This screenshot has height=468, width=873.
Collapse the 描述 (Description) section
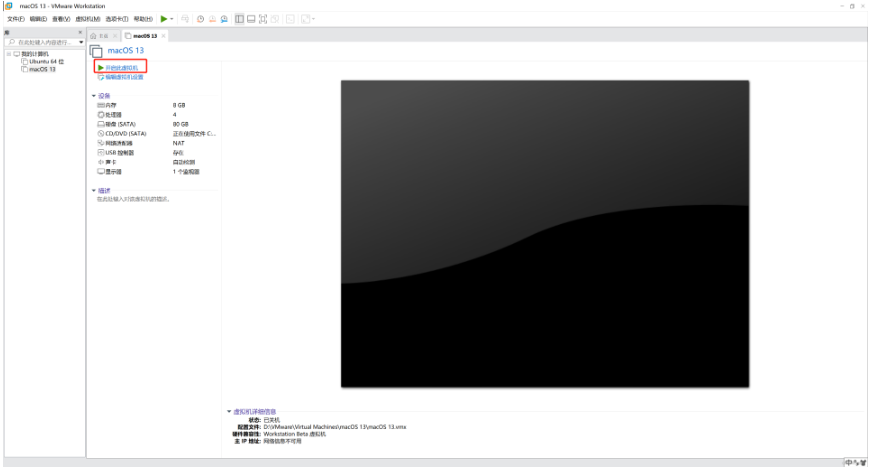(94, 190)
